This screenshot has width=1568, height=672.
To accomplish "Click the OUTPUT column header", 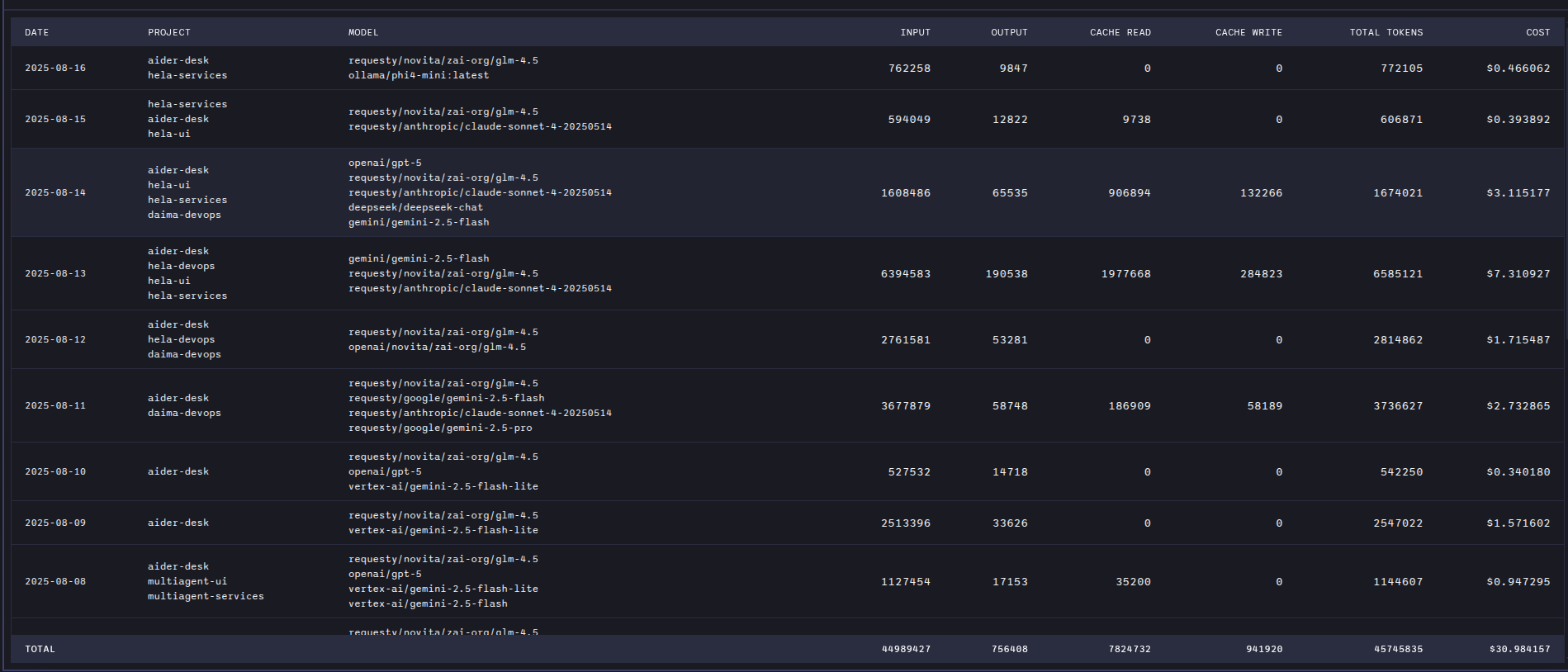I will click(1009, 32).
